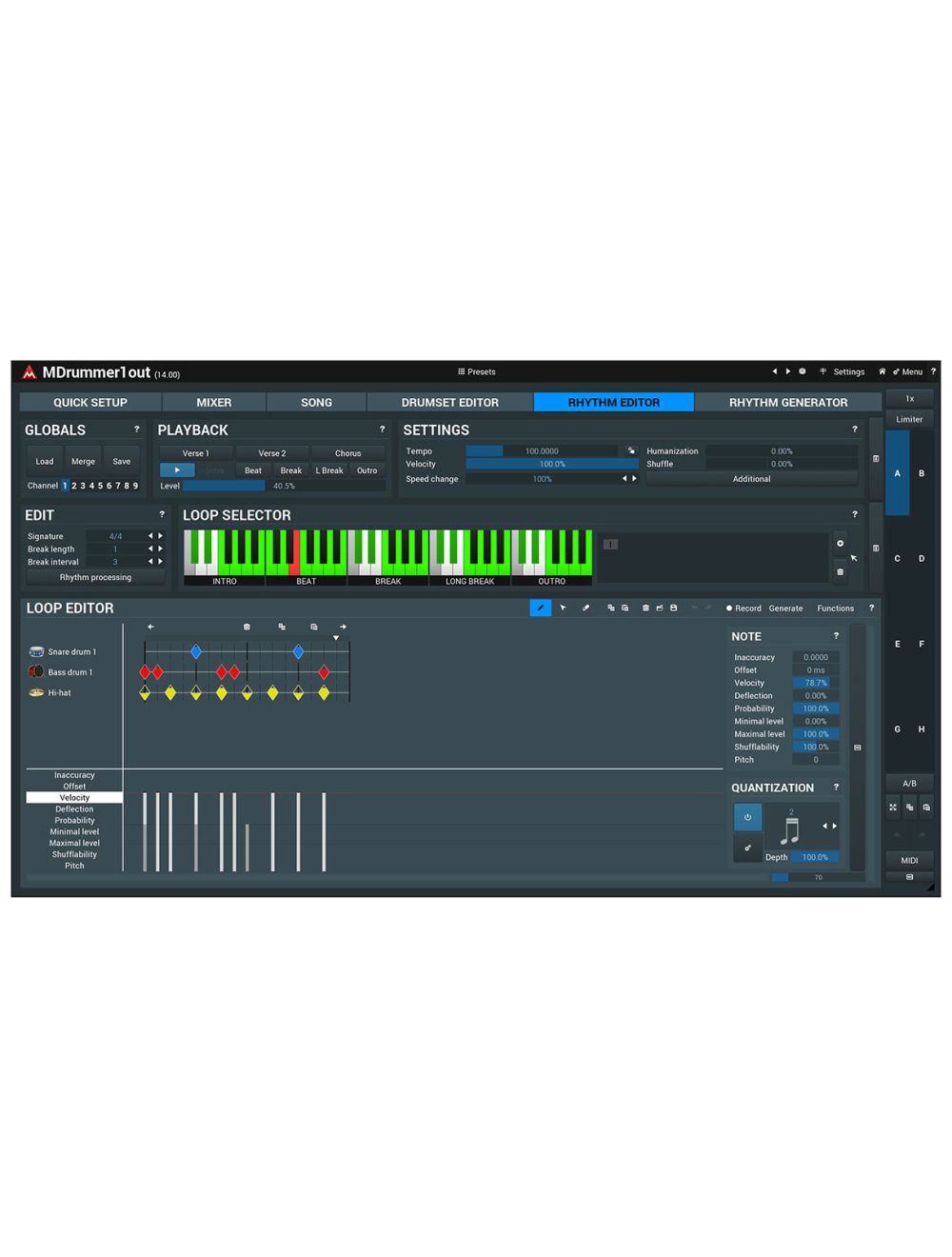
Task: Toggle the playback play button
Action: point(177,469)
